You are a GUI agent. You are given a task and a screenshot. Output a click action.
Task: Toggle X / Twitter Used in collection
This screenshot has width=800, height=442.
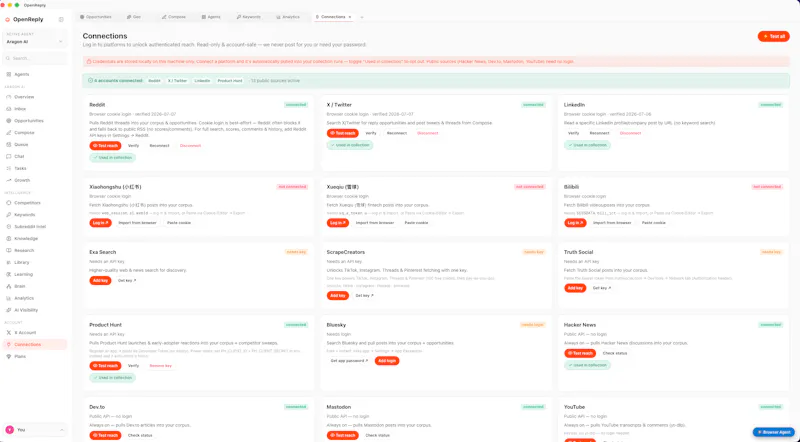[x=350, y=145]
